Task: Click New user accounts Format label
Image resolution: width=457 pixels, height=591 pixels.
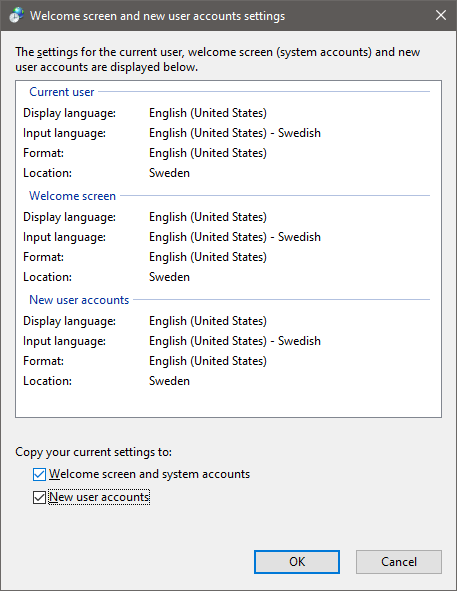Action: click(x=43, y=361)
